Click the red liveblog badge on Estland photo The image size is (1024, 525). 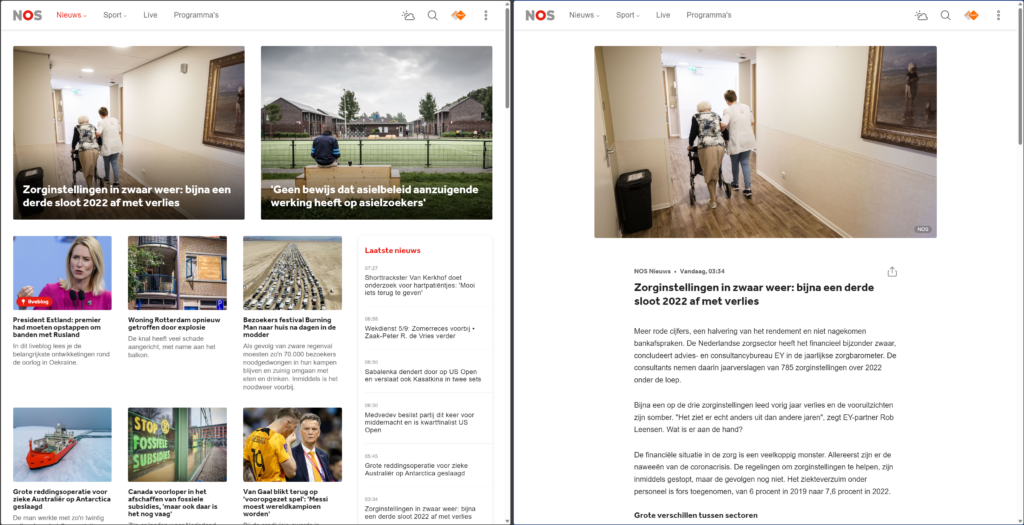coord(35,302)
